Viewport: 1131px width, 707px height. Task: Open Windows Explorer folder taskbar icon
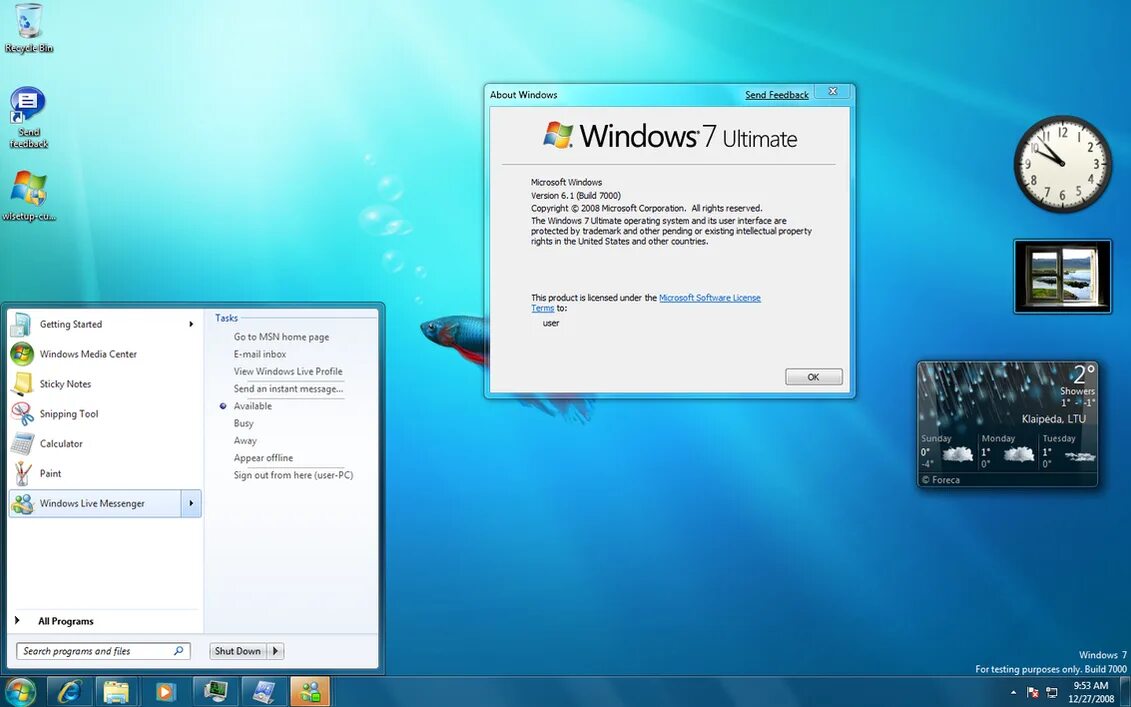[x=116, y=692]
